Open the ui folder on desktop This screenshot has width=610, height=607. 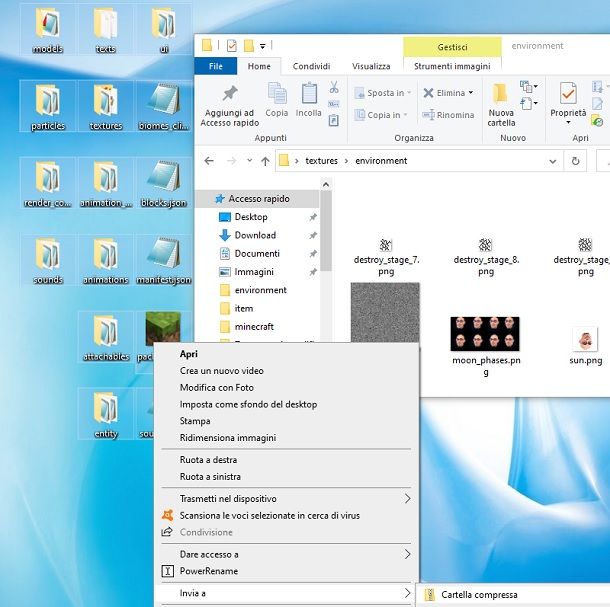pos(164,30)
